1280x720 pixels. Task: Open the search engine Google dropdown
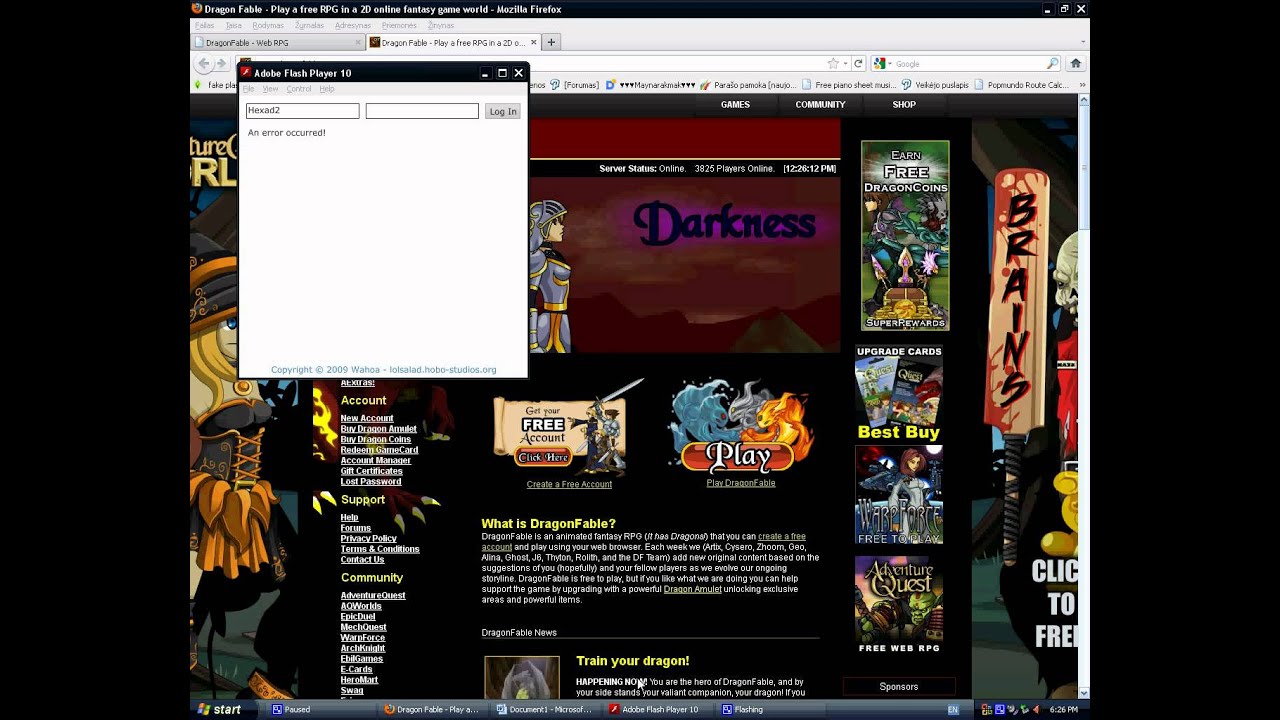pos(881,63)
